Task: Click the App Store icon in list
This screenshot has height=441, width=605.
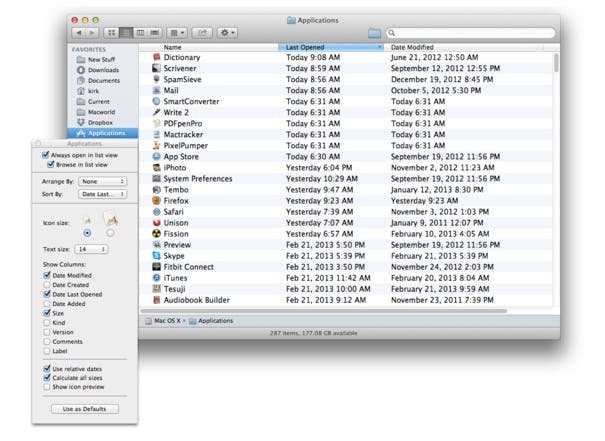Action: tap(156, 157)
